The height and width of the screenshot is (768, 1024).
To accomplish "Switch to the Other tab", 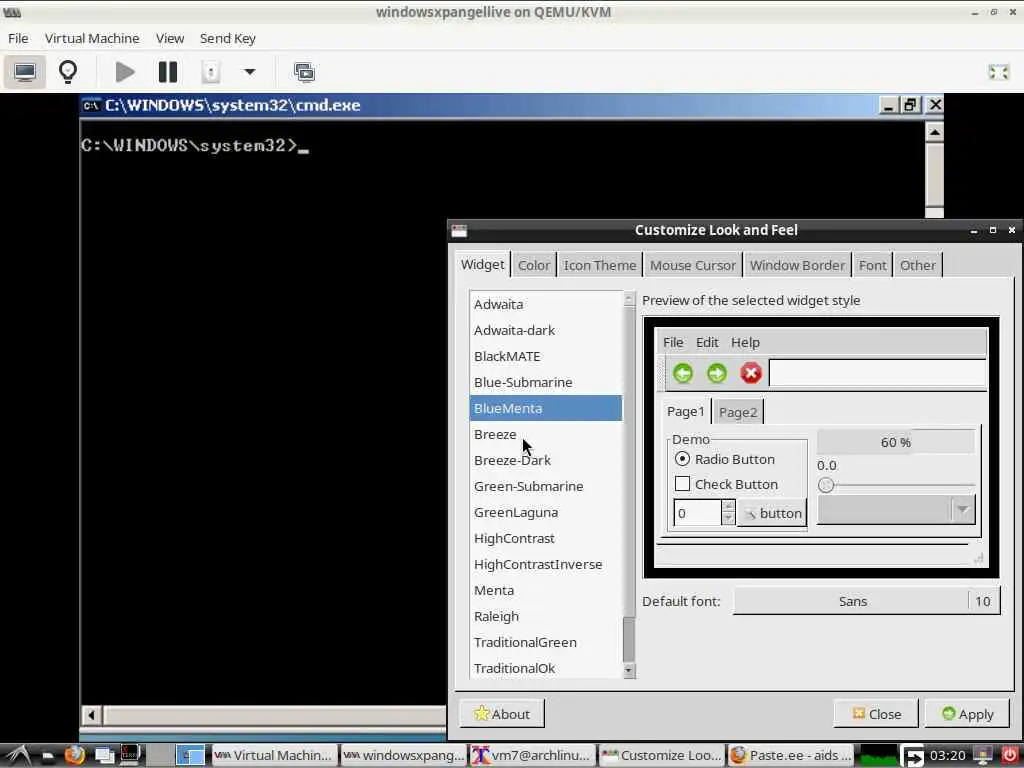I will click(x=918, y=265).
